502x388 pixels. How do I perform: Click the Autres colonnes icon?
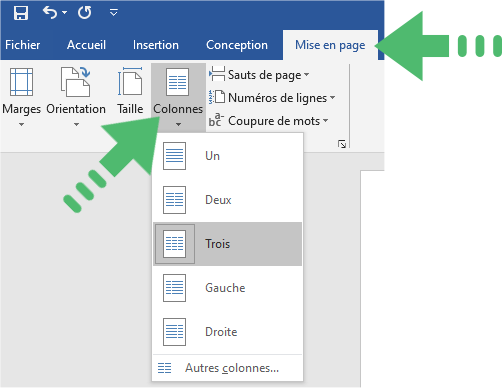164,368
